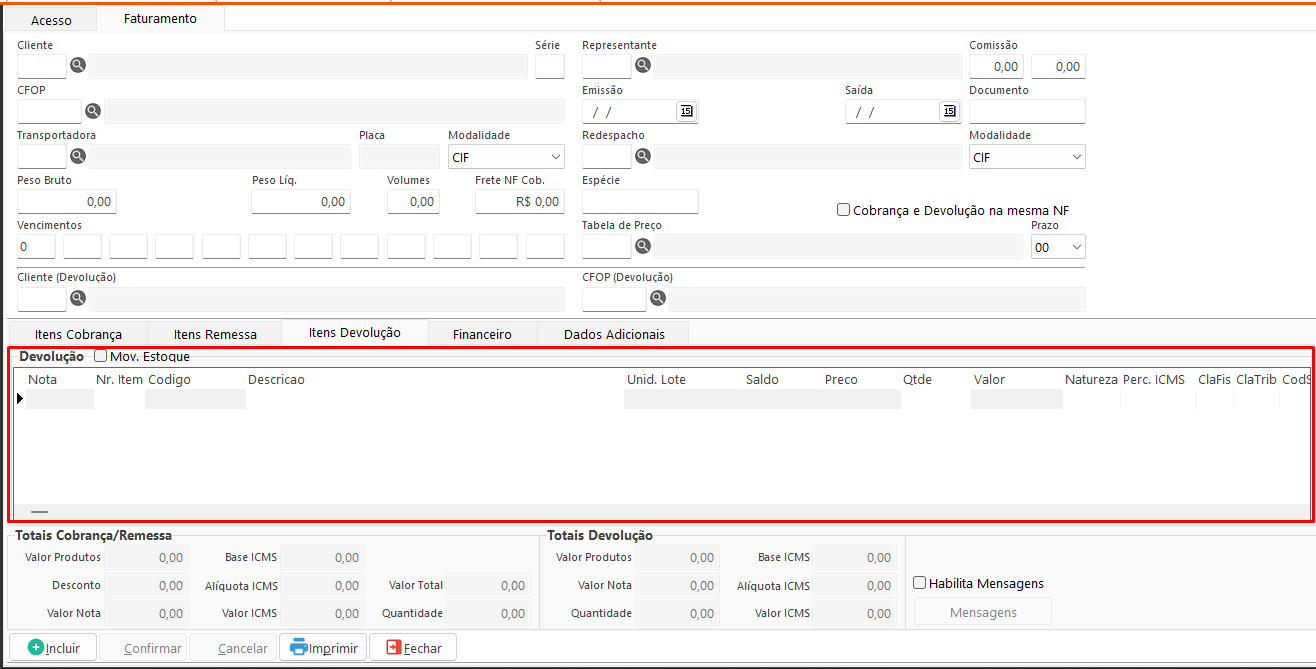Screen dimensions: 1316x669
Task: Click the Incluir button
Action: tap(52, 648)
